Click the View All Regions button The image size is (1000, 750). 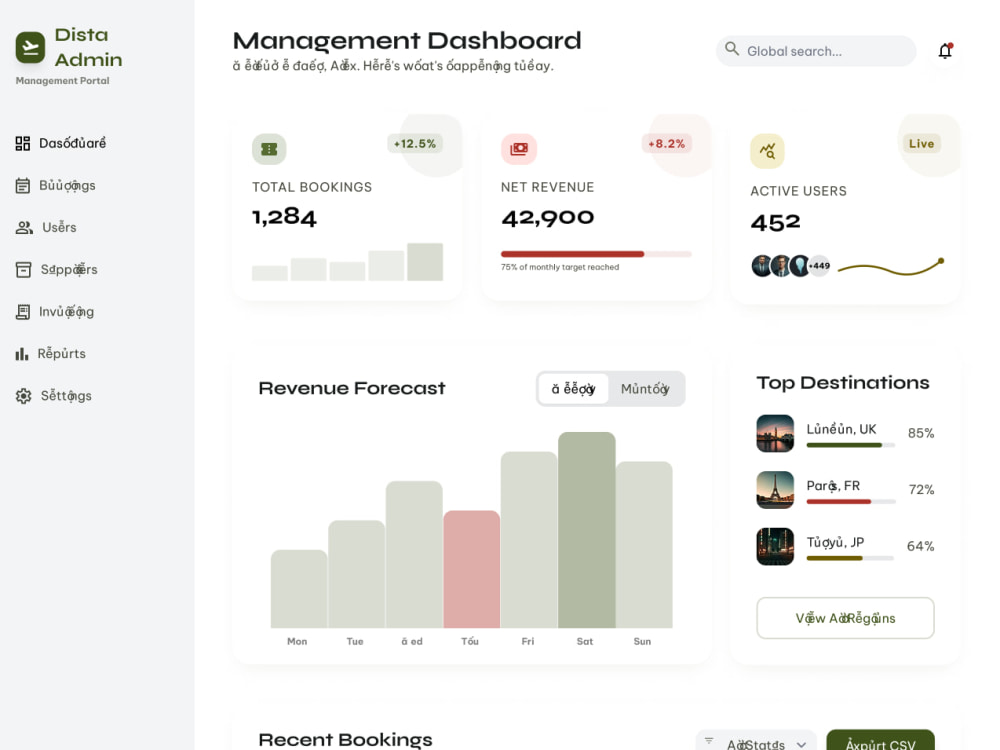point(845,618)
